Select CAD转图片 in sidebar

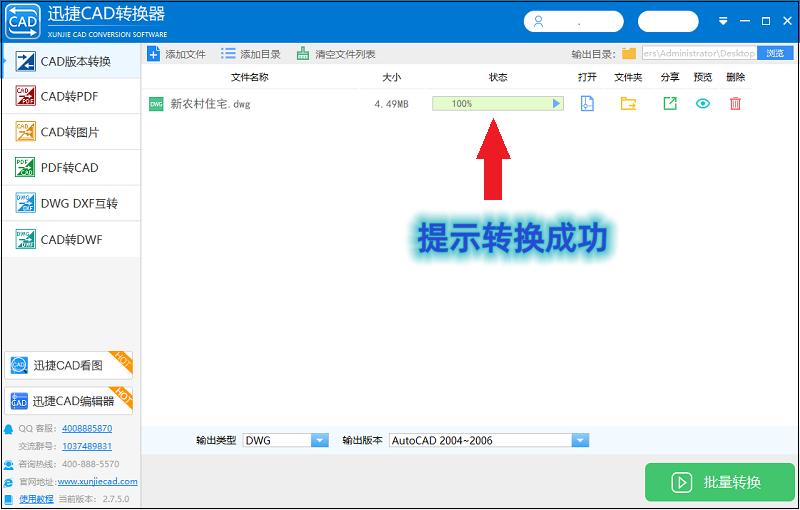(x=71, y=132)
